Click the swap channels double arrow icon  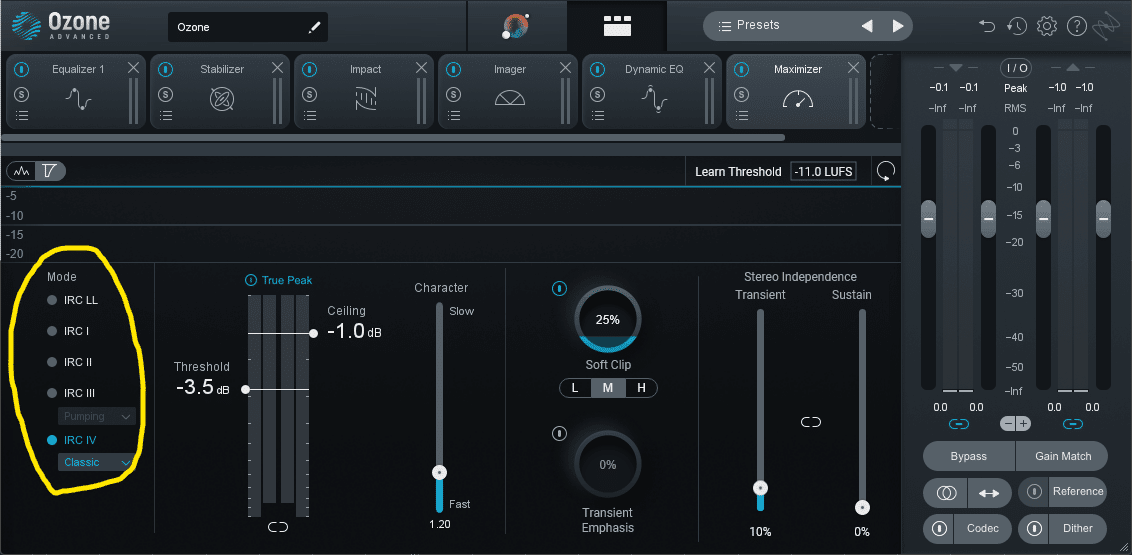(x=989, y=493)
